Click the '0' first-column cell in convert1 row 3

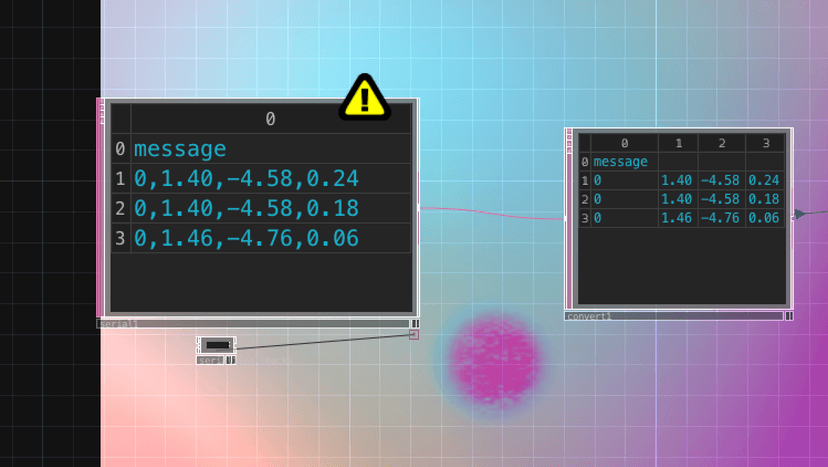click(x=624, y=218)
